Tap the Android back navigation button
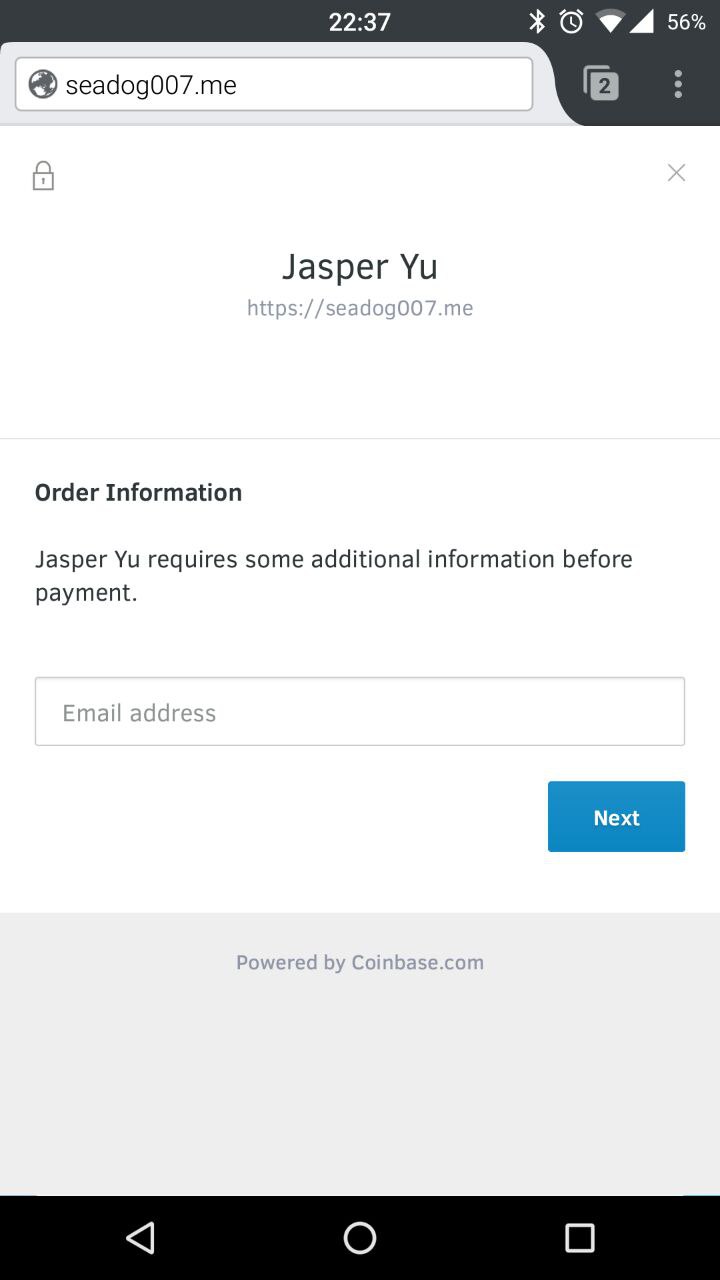Viewport: 720px width, 1280px height. tap(140, 1238)
